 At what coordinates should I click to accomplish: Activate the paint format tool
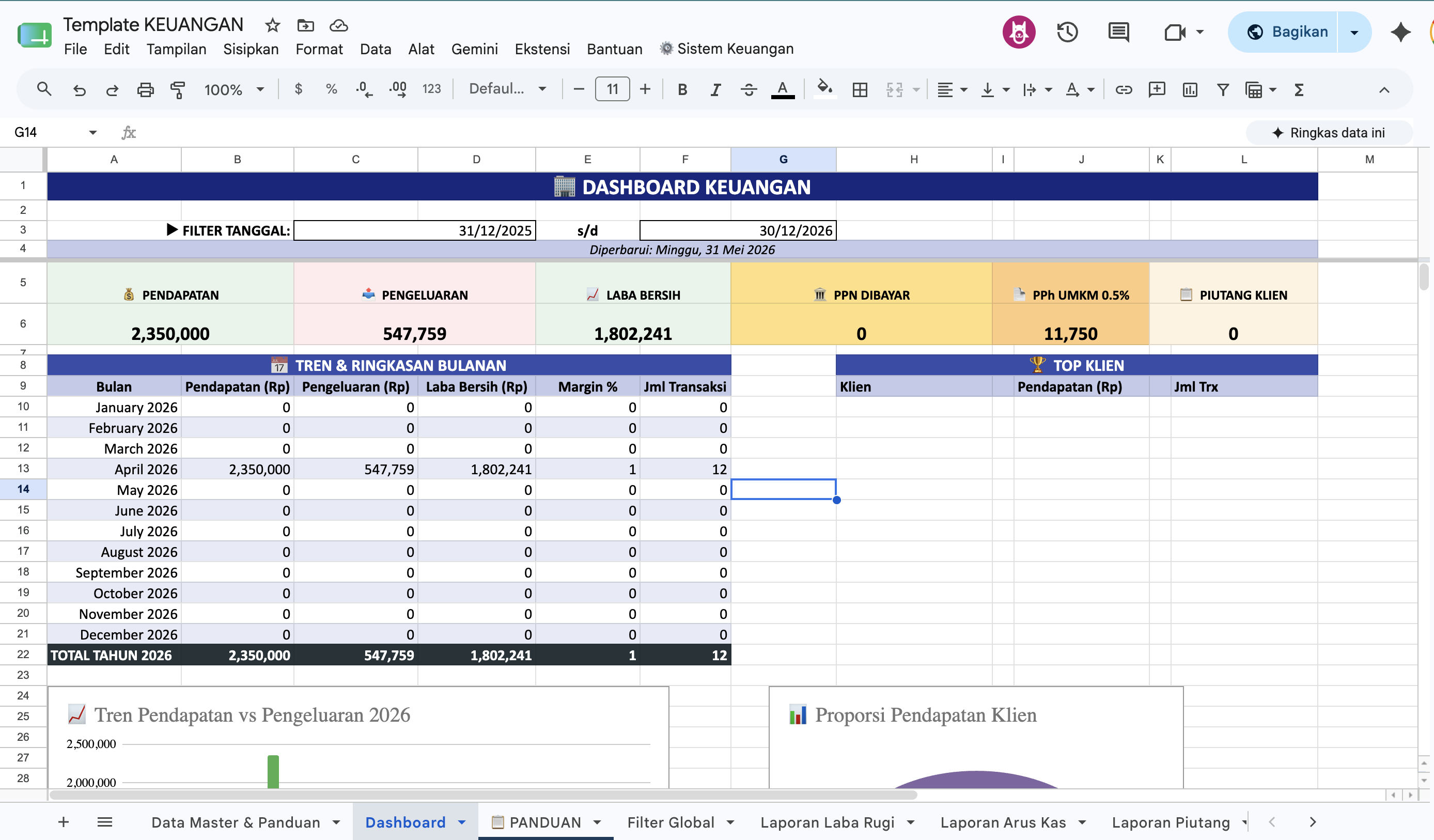tap(178, 89)
